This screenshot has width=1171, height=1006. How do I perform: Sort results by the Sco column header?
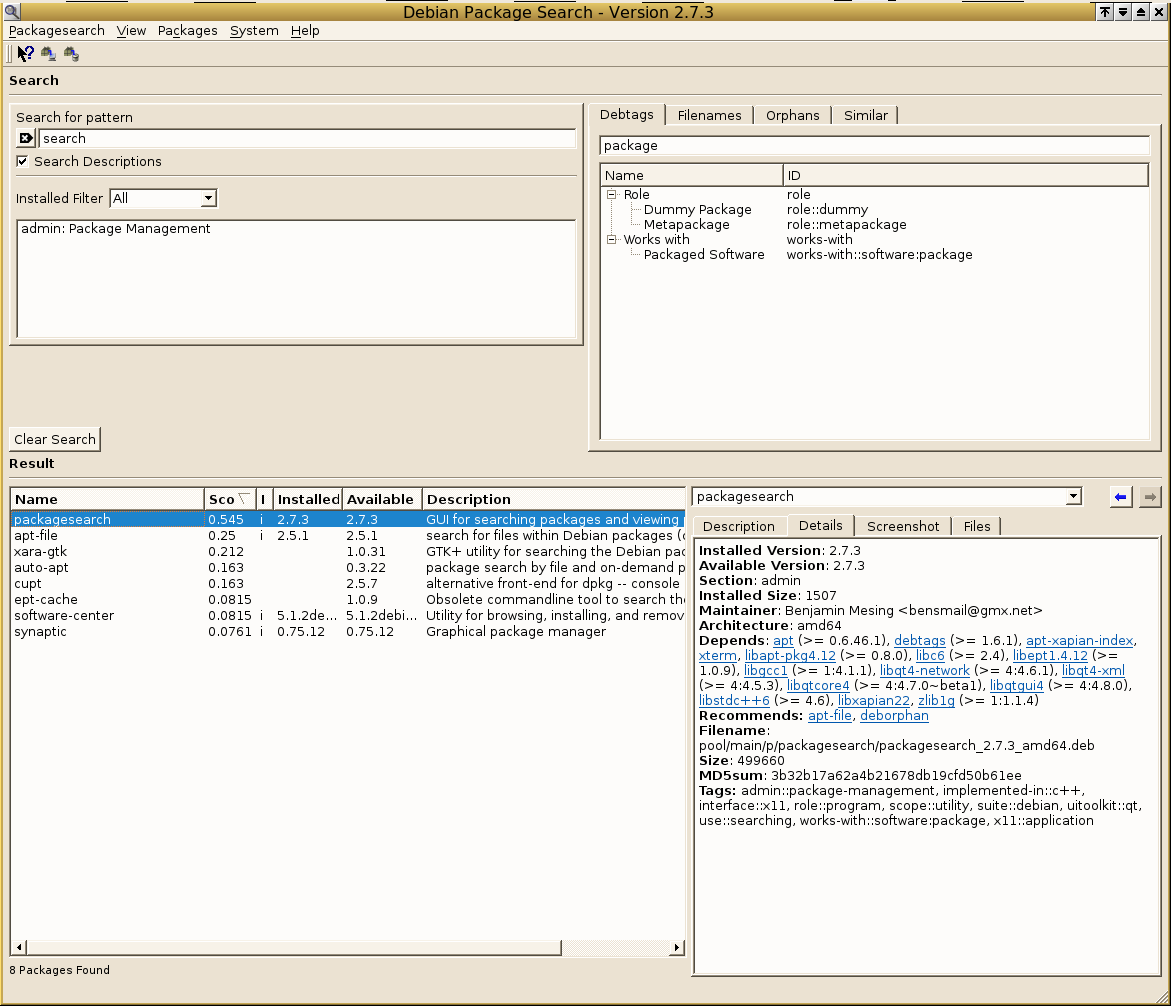coord(229,499)
